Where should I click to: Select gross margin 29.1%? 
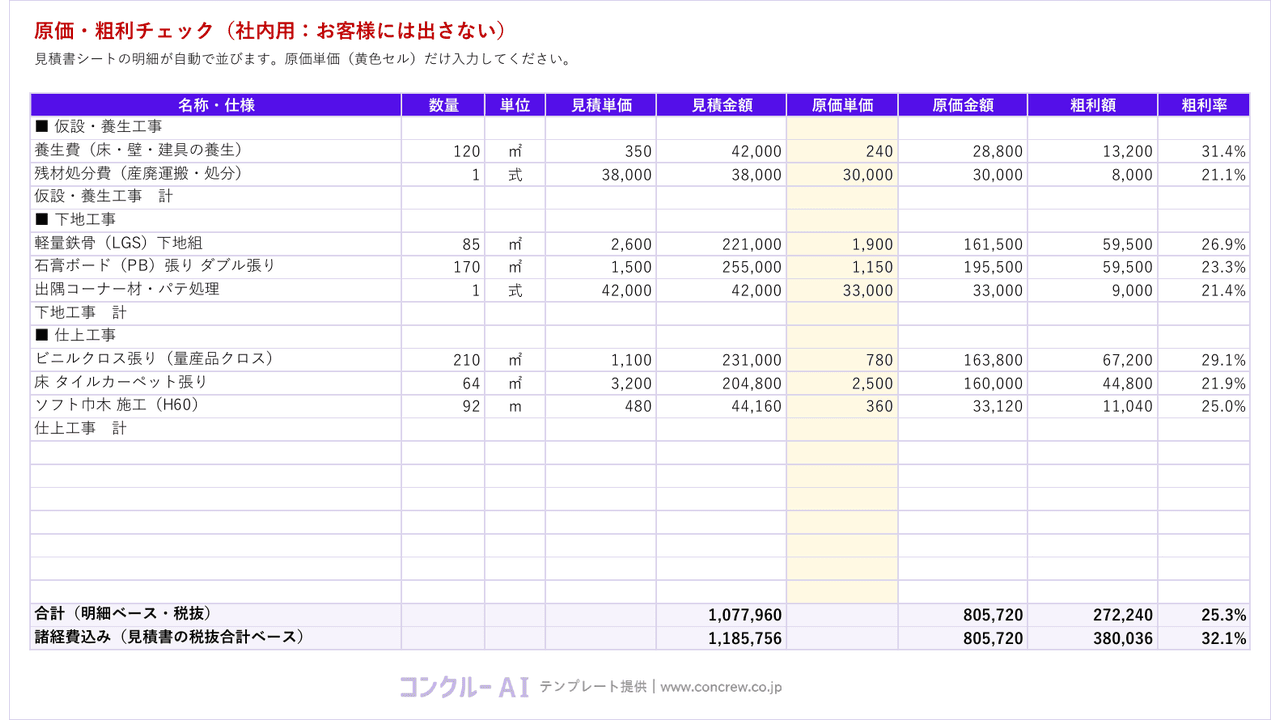pos(1204,360)
